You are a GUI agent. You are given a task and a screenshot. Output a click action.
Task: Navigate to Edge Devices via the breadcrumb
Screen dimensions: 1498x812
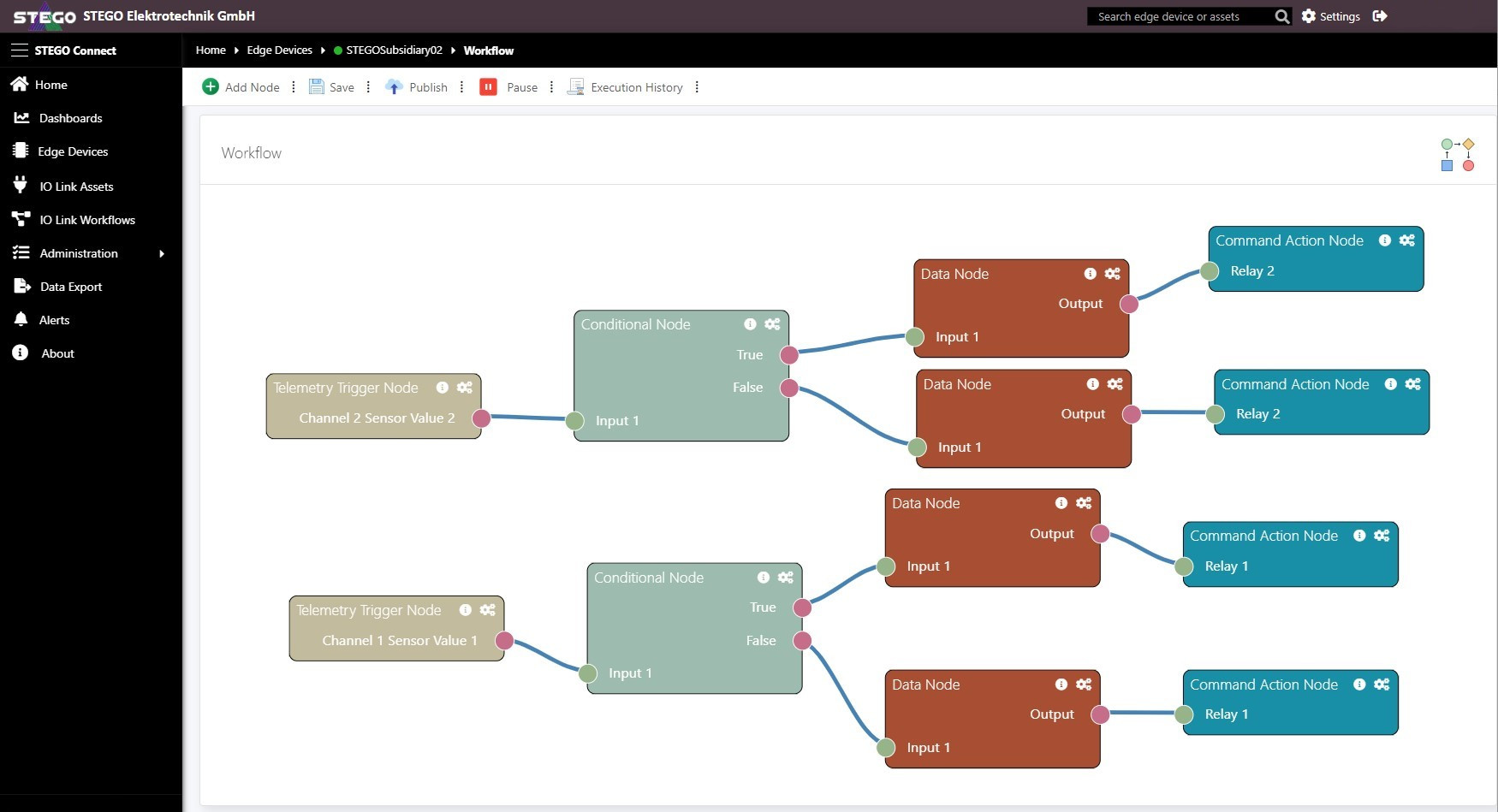point(279,50)
